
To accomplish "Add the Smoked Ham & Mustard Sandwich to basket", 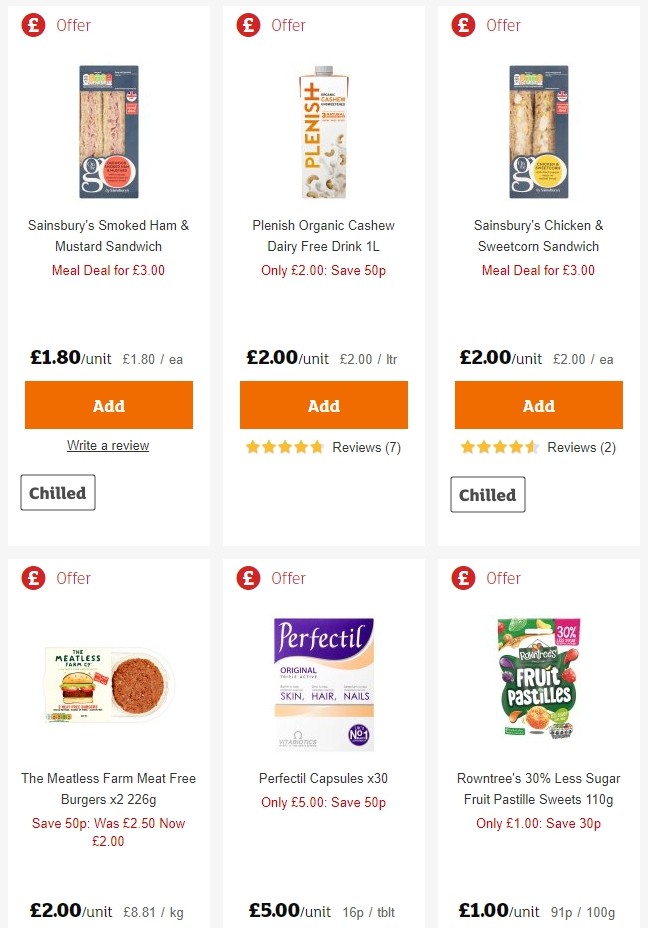I will click(108, 406).
